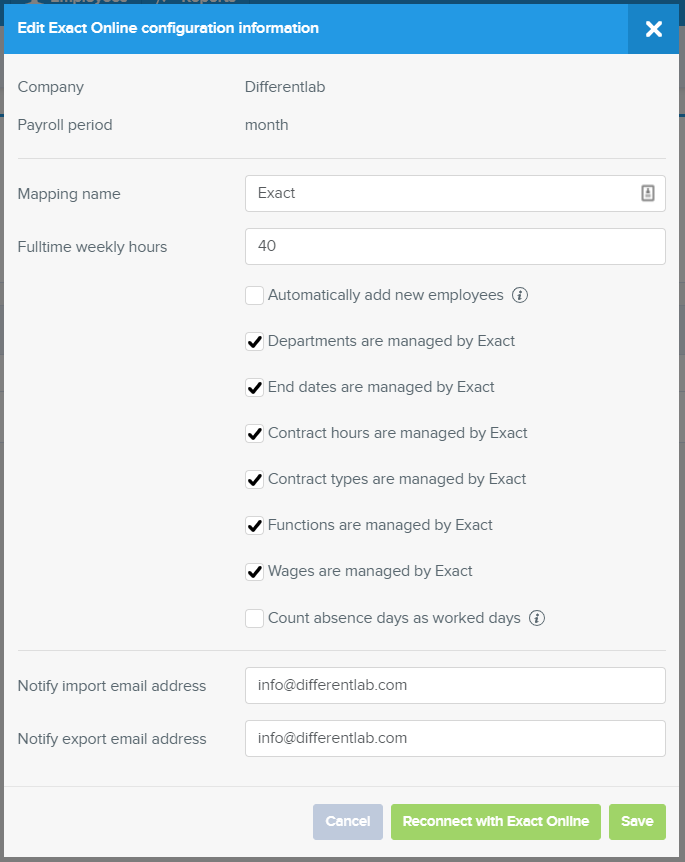
Task: Close the Edit Exact Online dialog
Action: [654, 29]
